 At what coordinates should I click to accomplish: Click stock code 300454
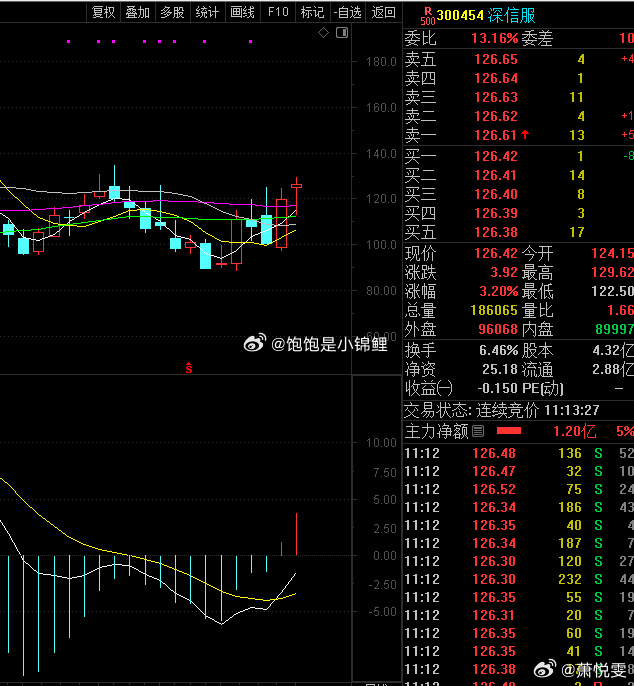(460, 15)
